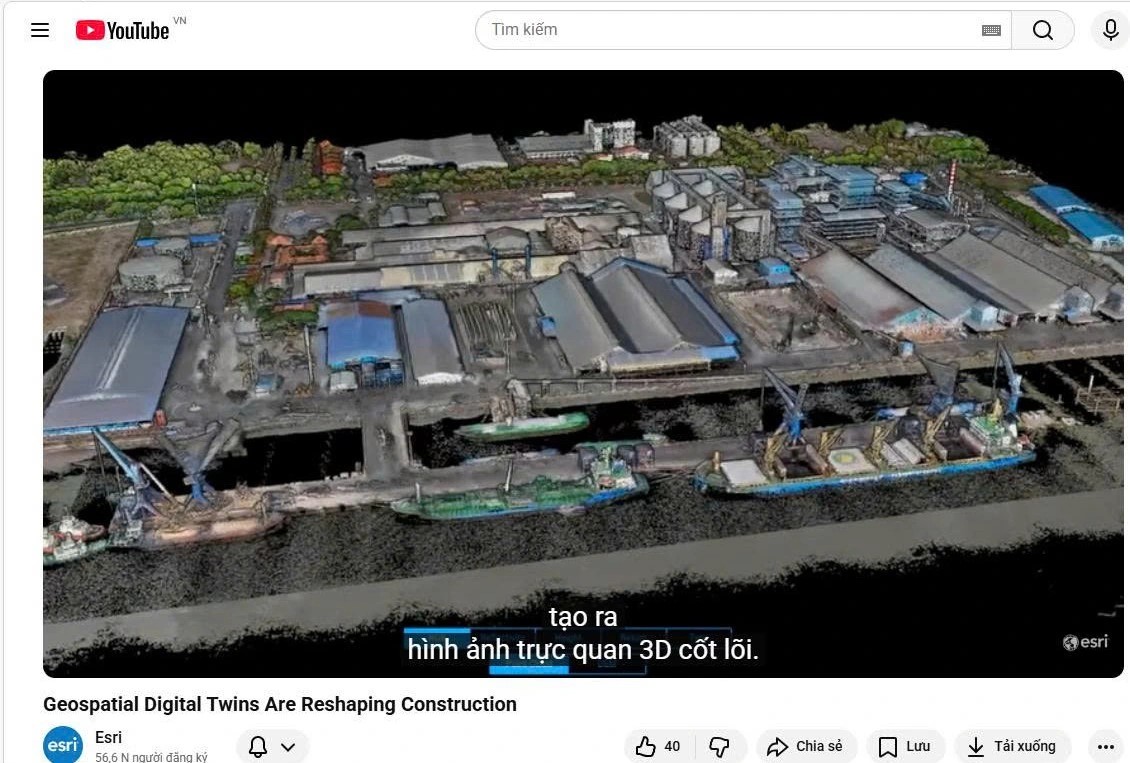Click the bookmark icon on the Lưu button
This screenshot has height=763, width=1130.
tap(888, 746)
